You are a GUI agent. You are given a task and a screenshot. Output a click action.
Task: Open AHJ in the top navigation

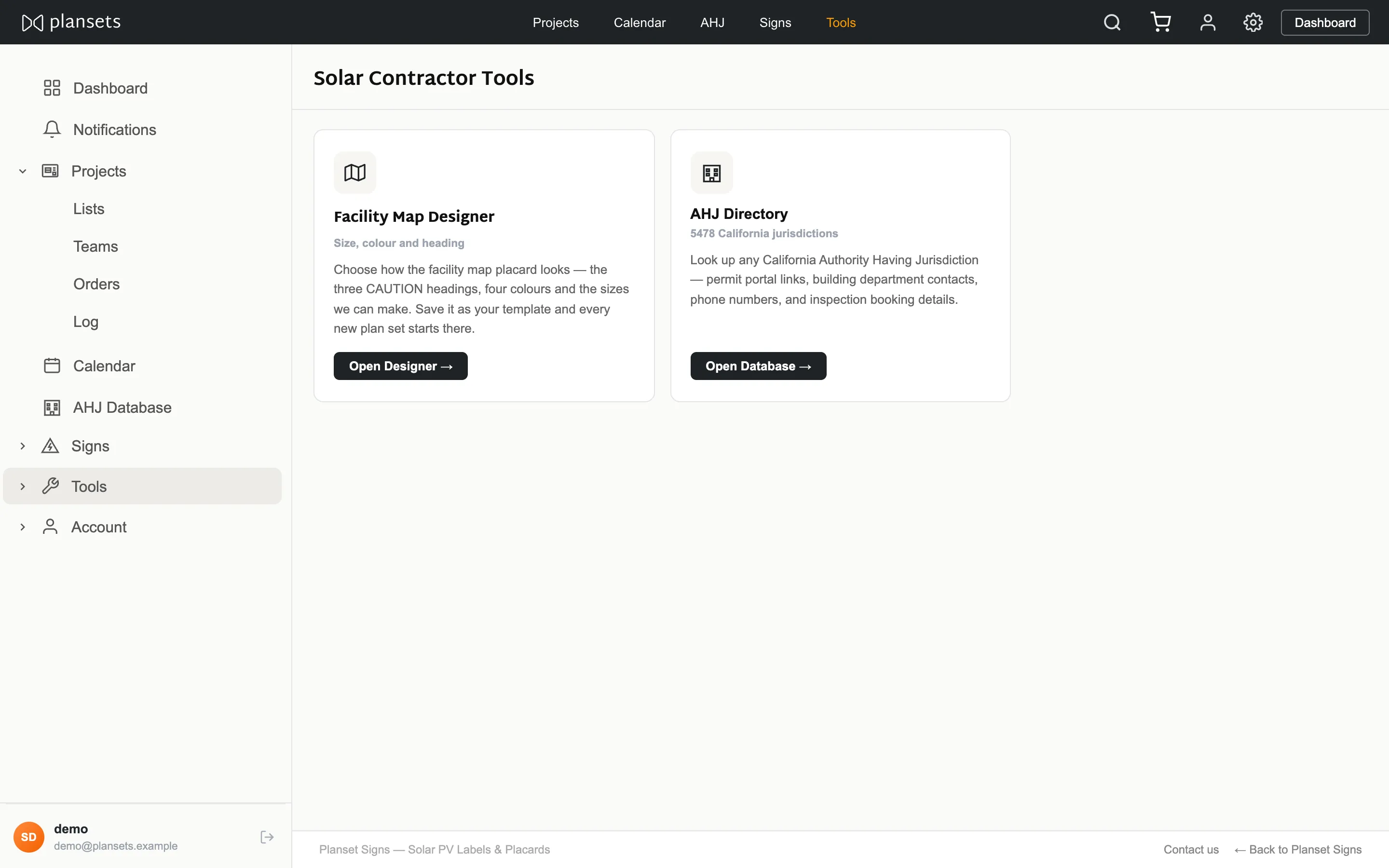coord(712,22)
